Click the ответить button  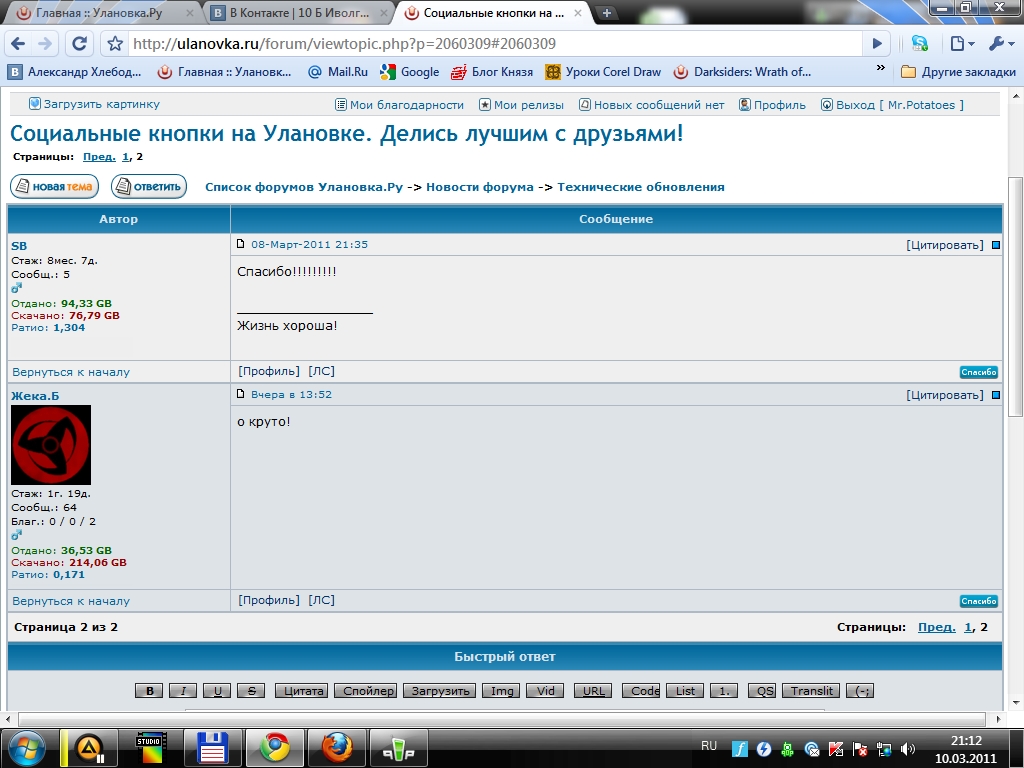[149, 187]
